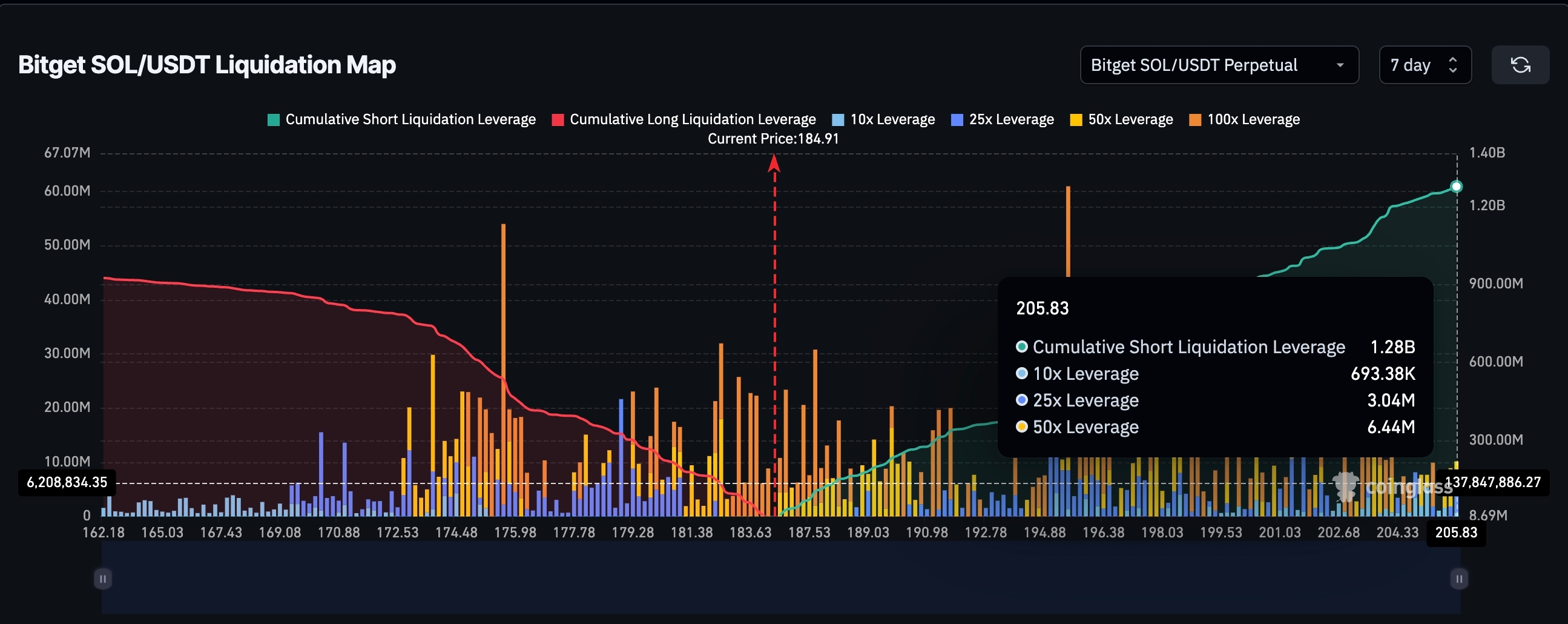Grab the left zoom slider handle
1568x624 pixels.
pos(103,579)
